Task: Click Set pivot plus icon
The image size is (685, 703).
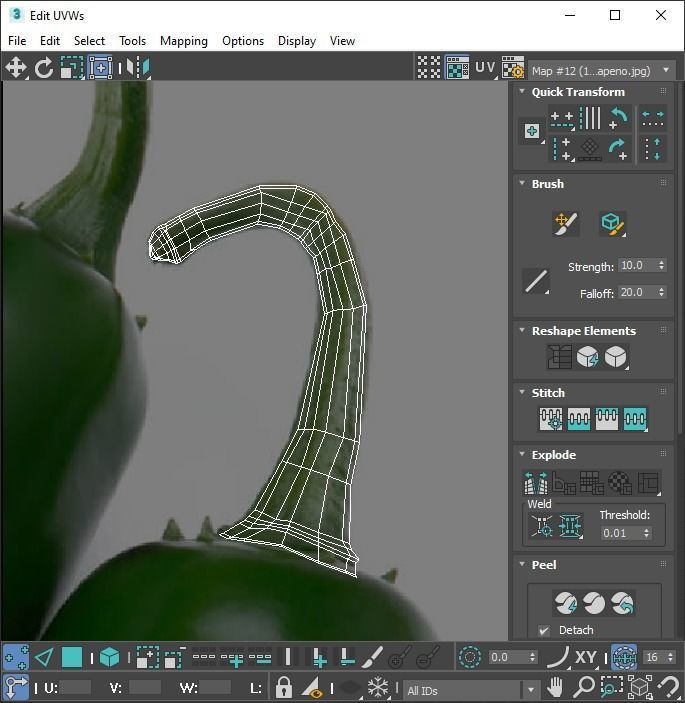Action: (532, 131)
